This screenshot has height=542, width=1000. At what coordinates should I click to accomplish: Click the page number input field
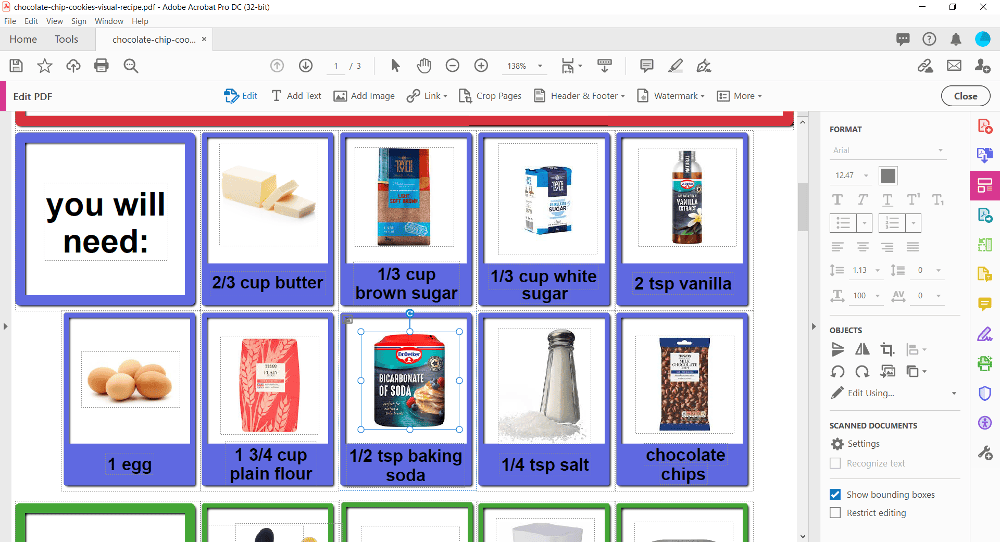pyautogui.click(x=336, y=66)
